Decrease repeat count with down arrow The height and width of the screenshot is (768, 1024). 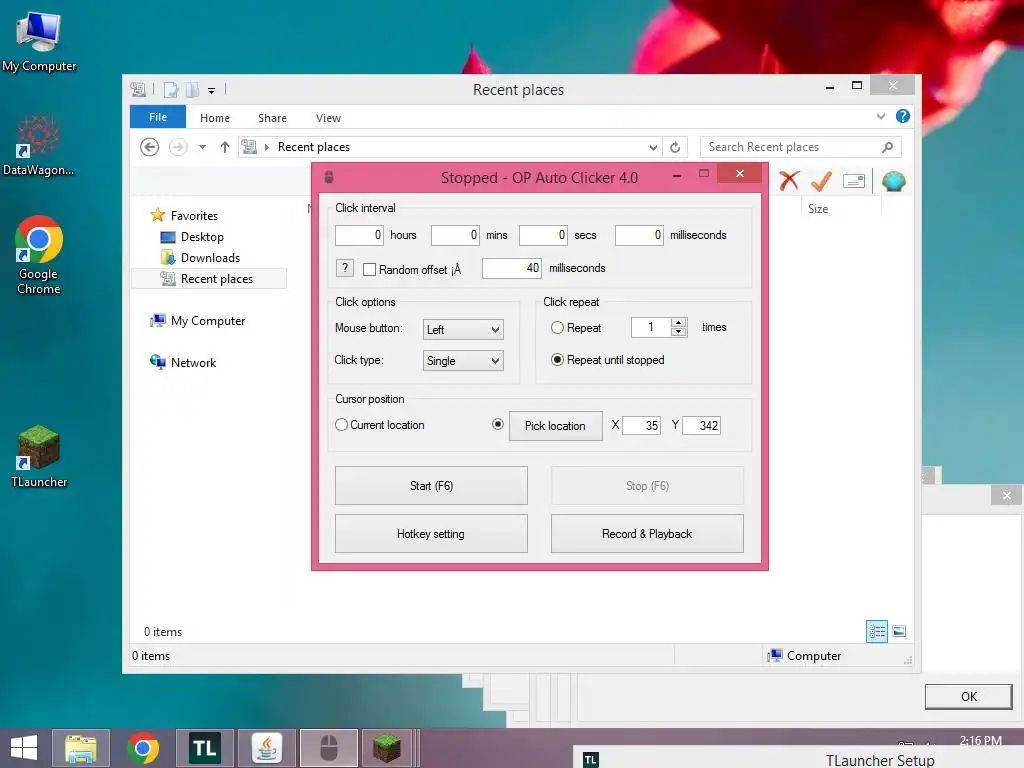tap(679, 332)
